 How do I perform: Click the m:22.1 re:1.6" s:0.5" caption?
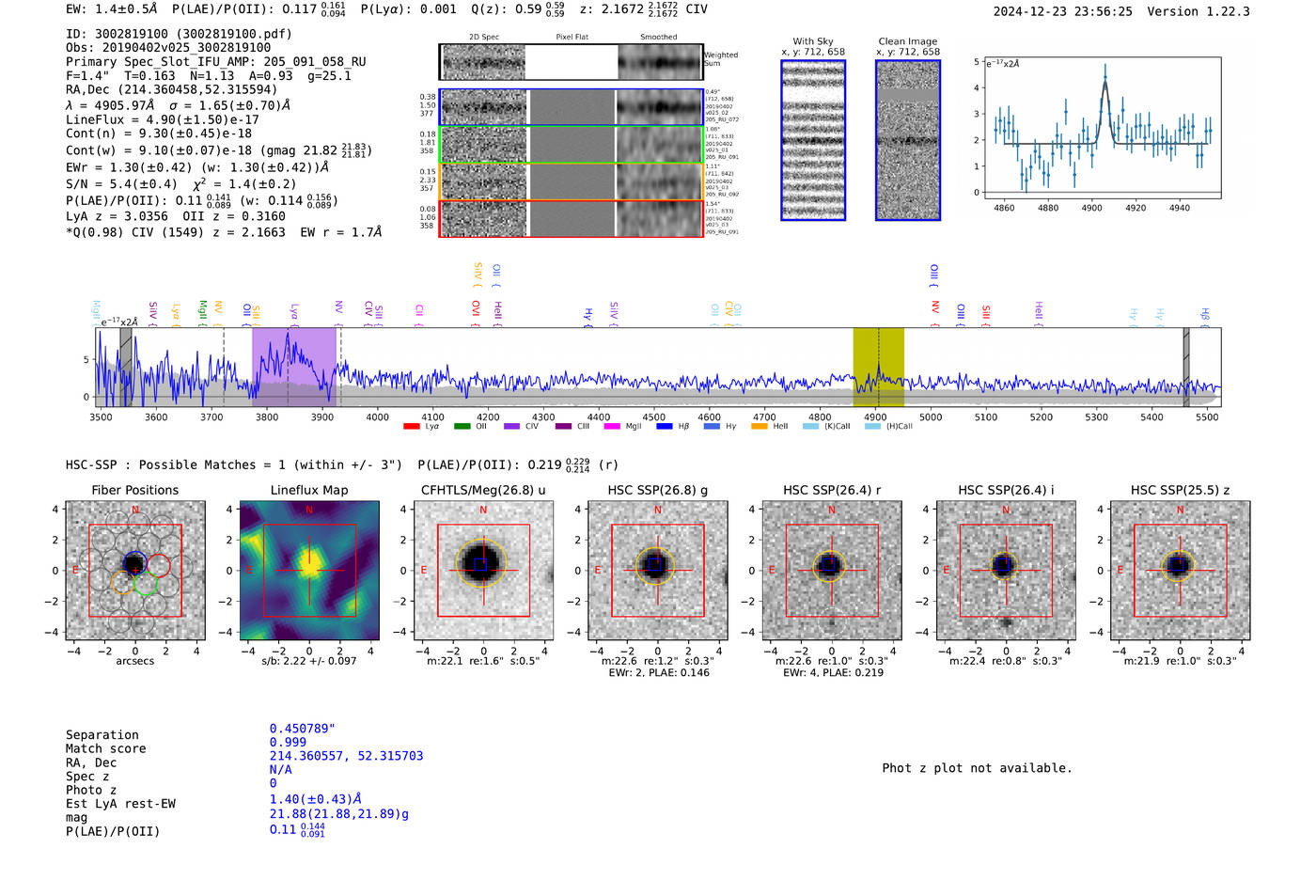point(483,661)
